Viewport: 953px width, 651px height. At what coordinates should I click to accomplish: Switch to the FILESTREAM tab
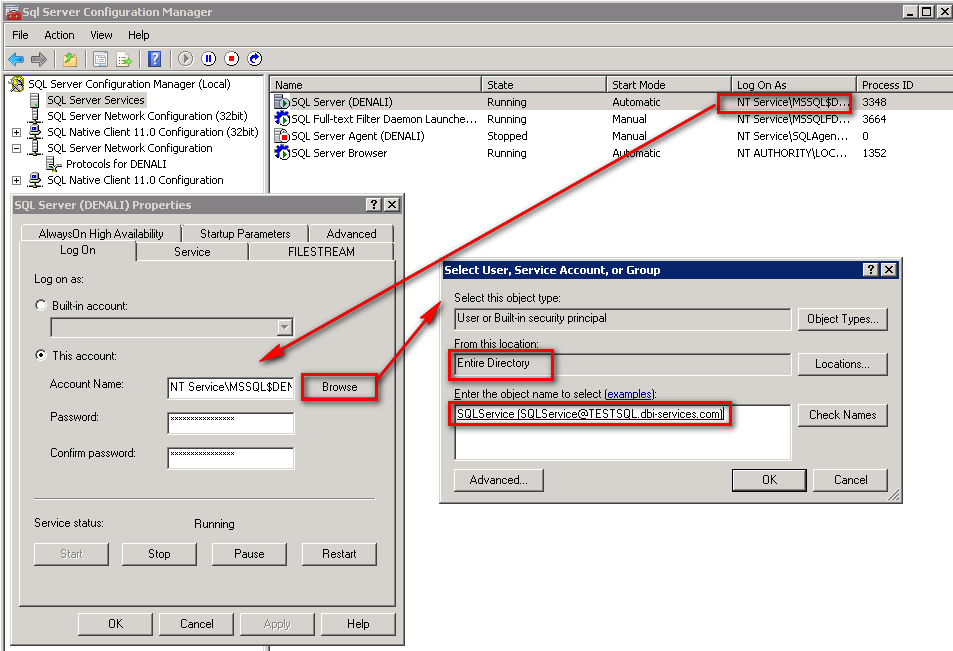(x=321, y=252)
